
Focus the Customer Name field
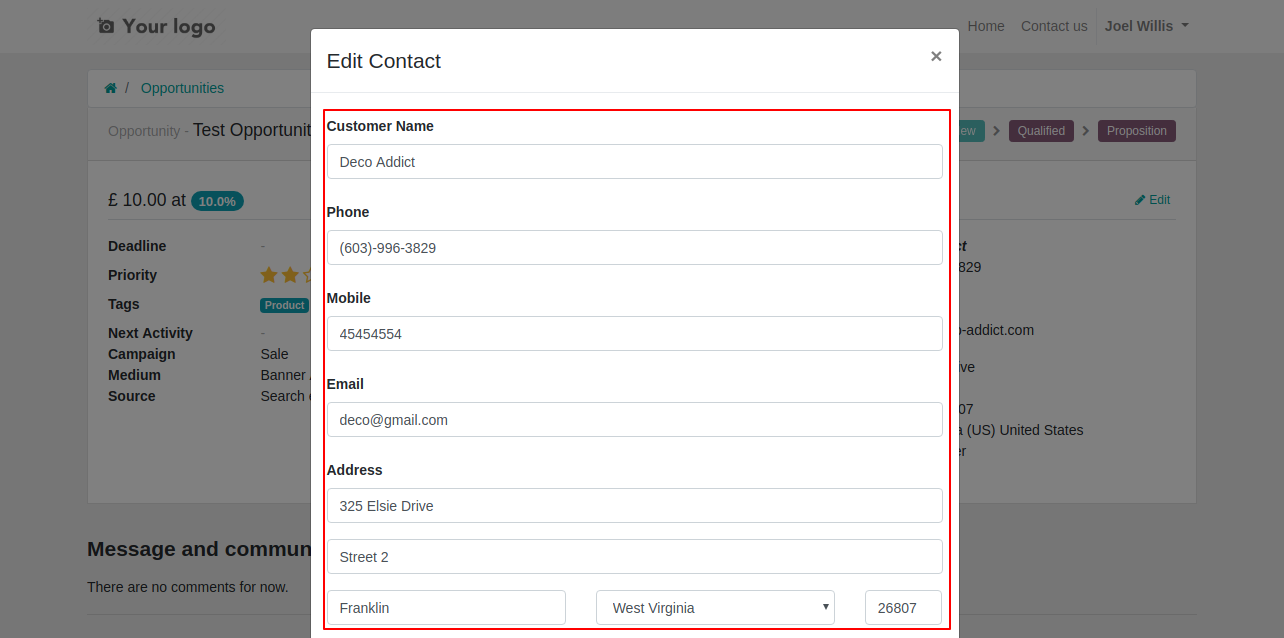click(x=635, y=161)
